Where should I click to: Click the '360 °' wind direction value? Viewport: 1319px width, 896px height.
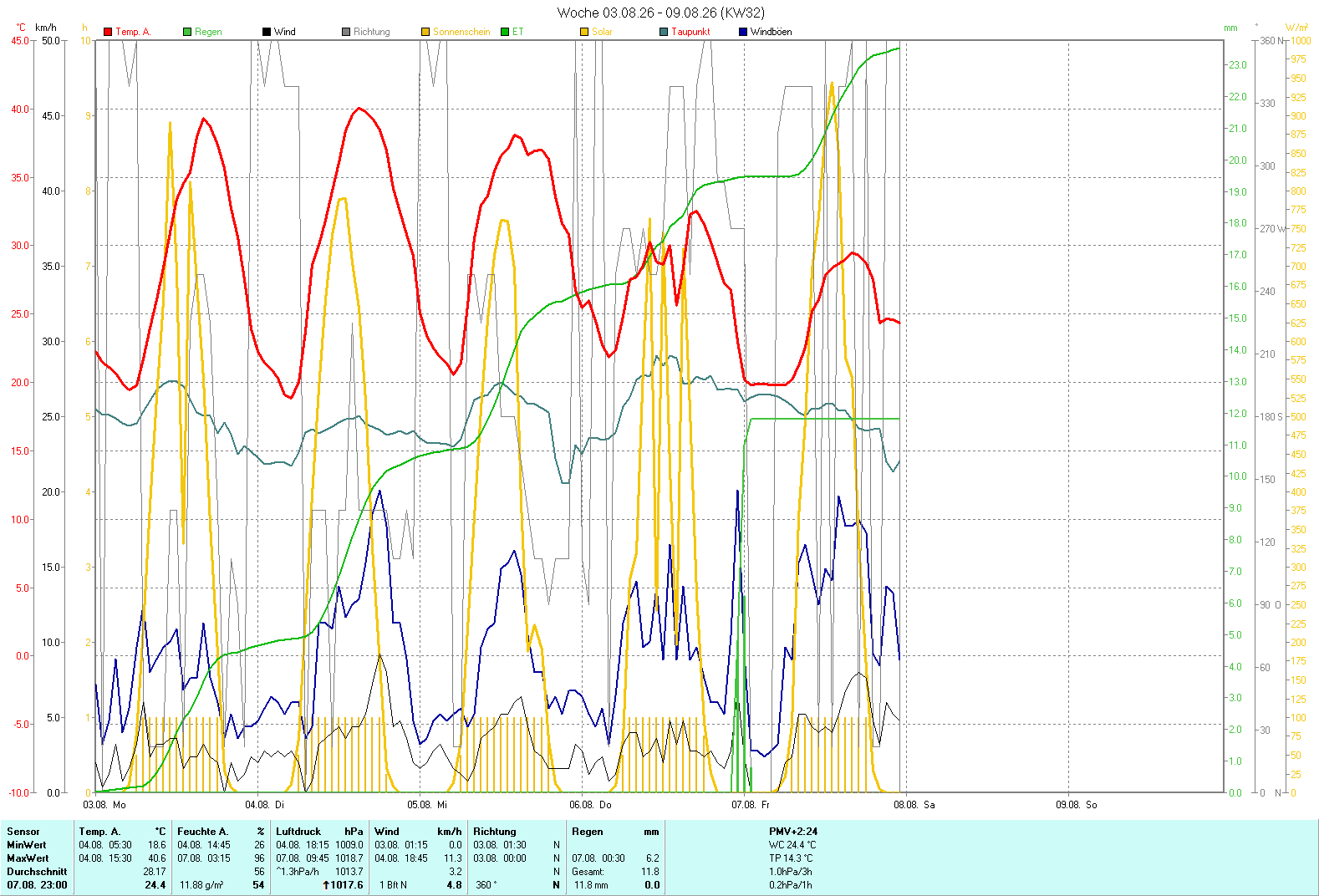[486, 885]
